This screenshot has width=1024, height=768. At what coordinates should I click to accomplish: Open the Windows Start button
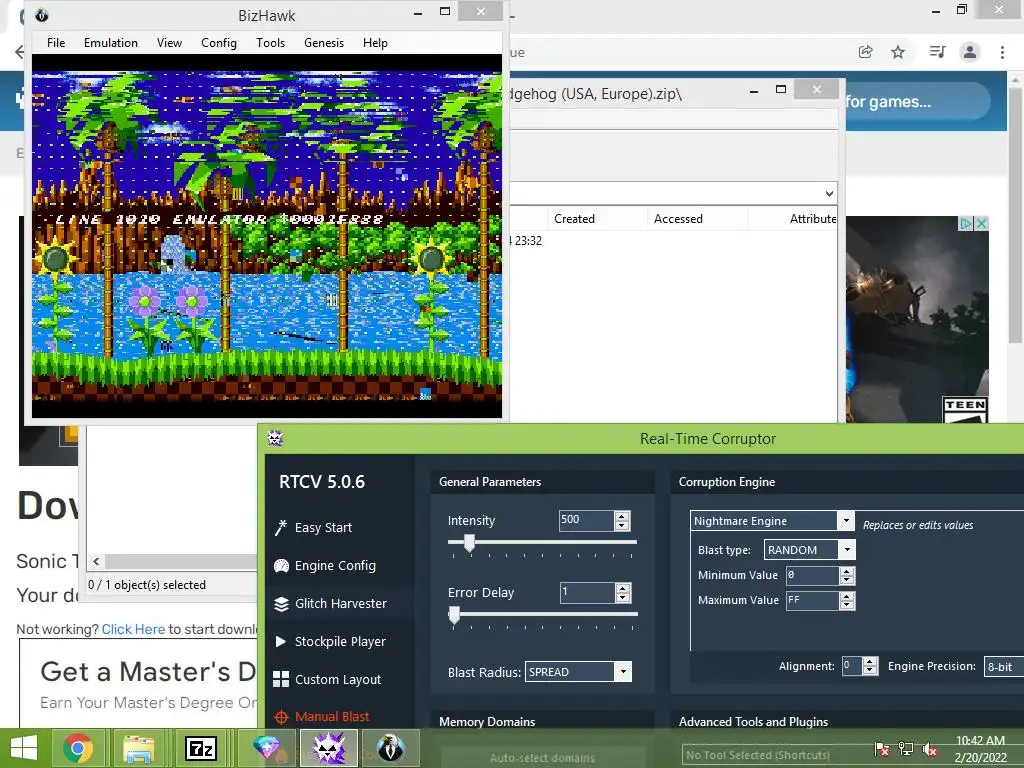click(24, 748)
